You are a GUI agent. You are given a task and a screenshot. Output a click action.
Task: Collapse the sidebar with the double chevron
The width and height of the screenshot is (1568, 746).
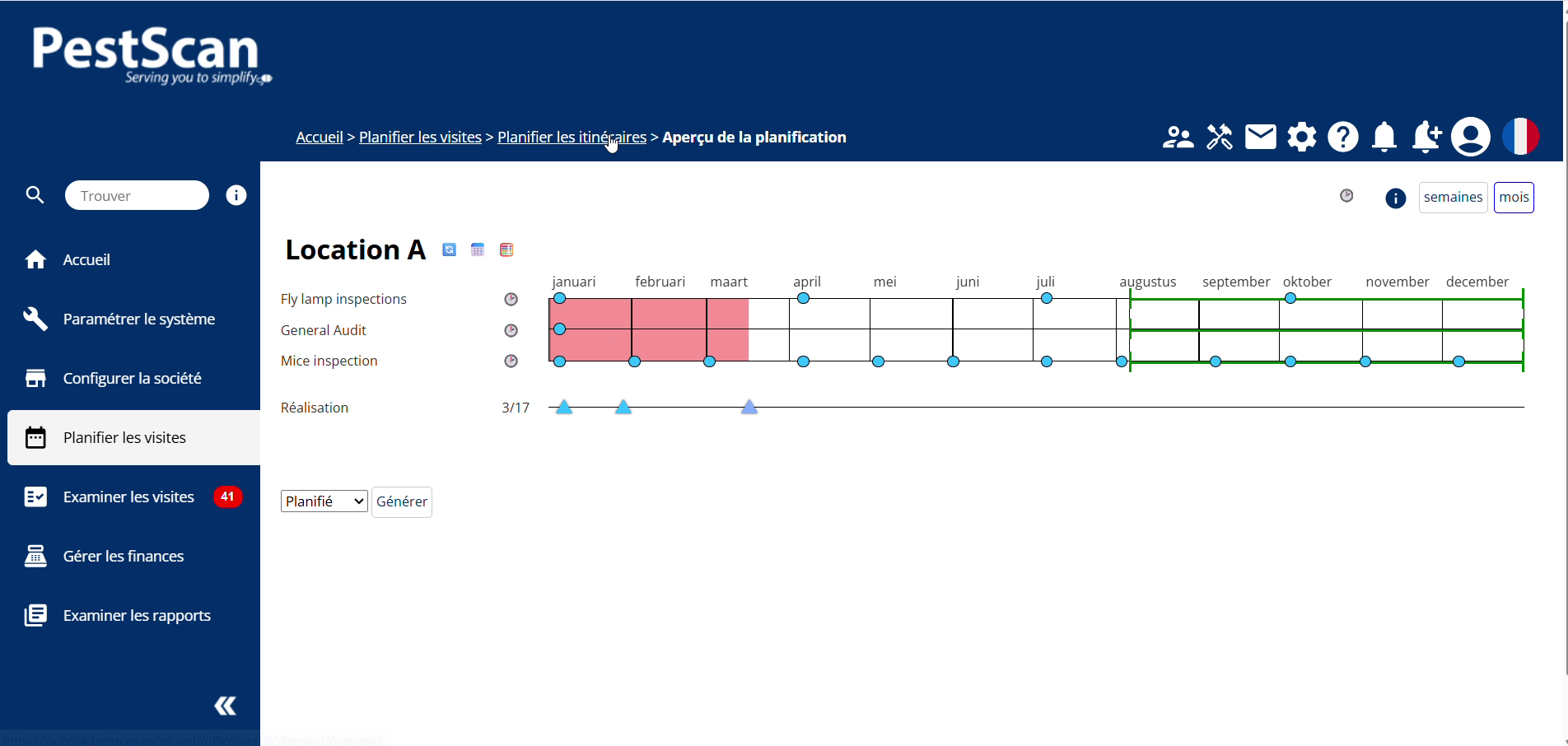225,706
